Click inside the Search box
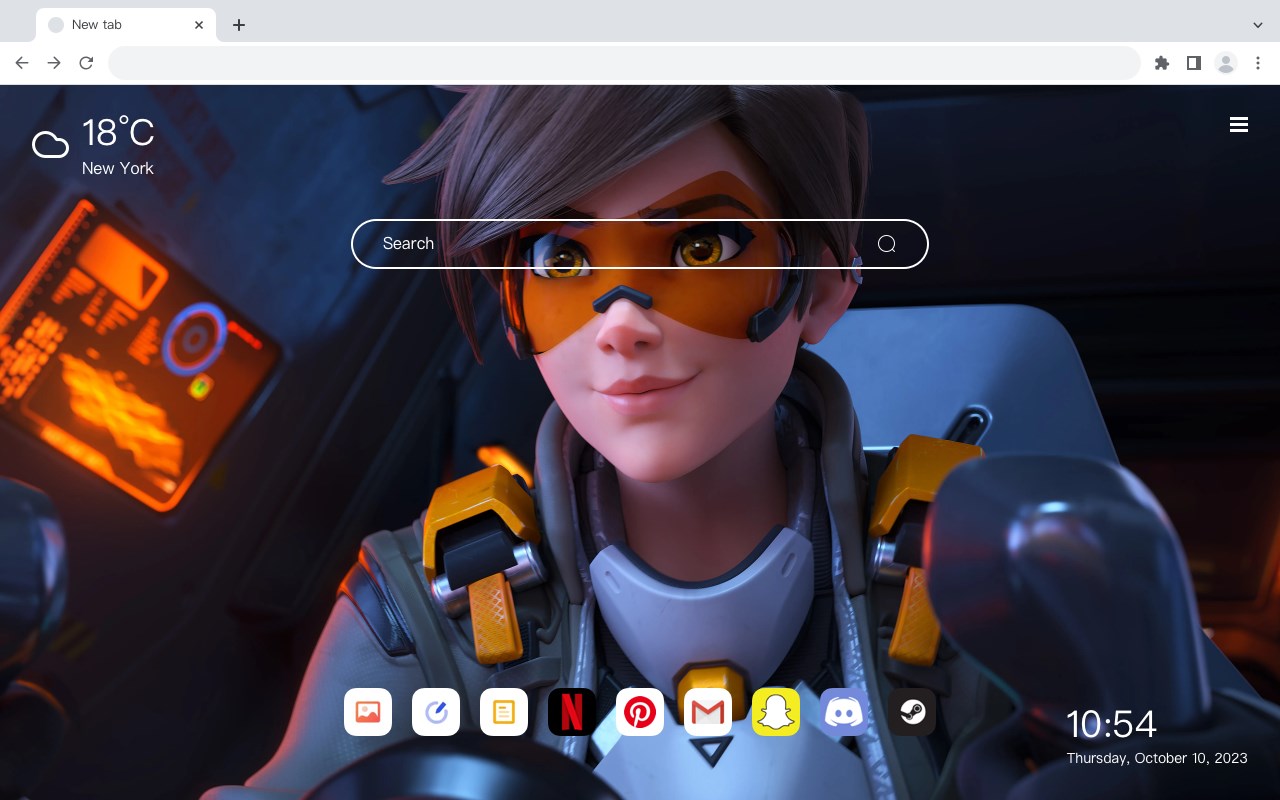The width and height of the screenshot is (1280, 800). [640, 244]
